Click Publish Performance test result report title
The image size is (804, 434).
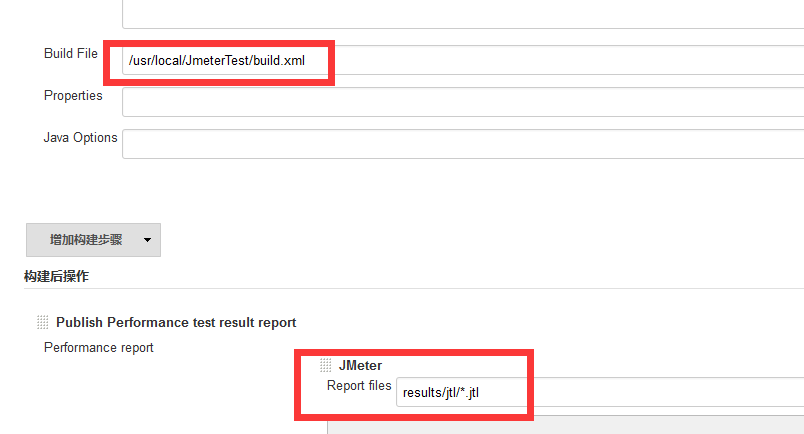click(176, 322)
